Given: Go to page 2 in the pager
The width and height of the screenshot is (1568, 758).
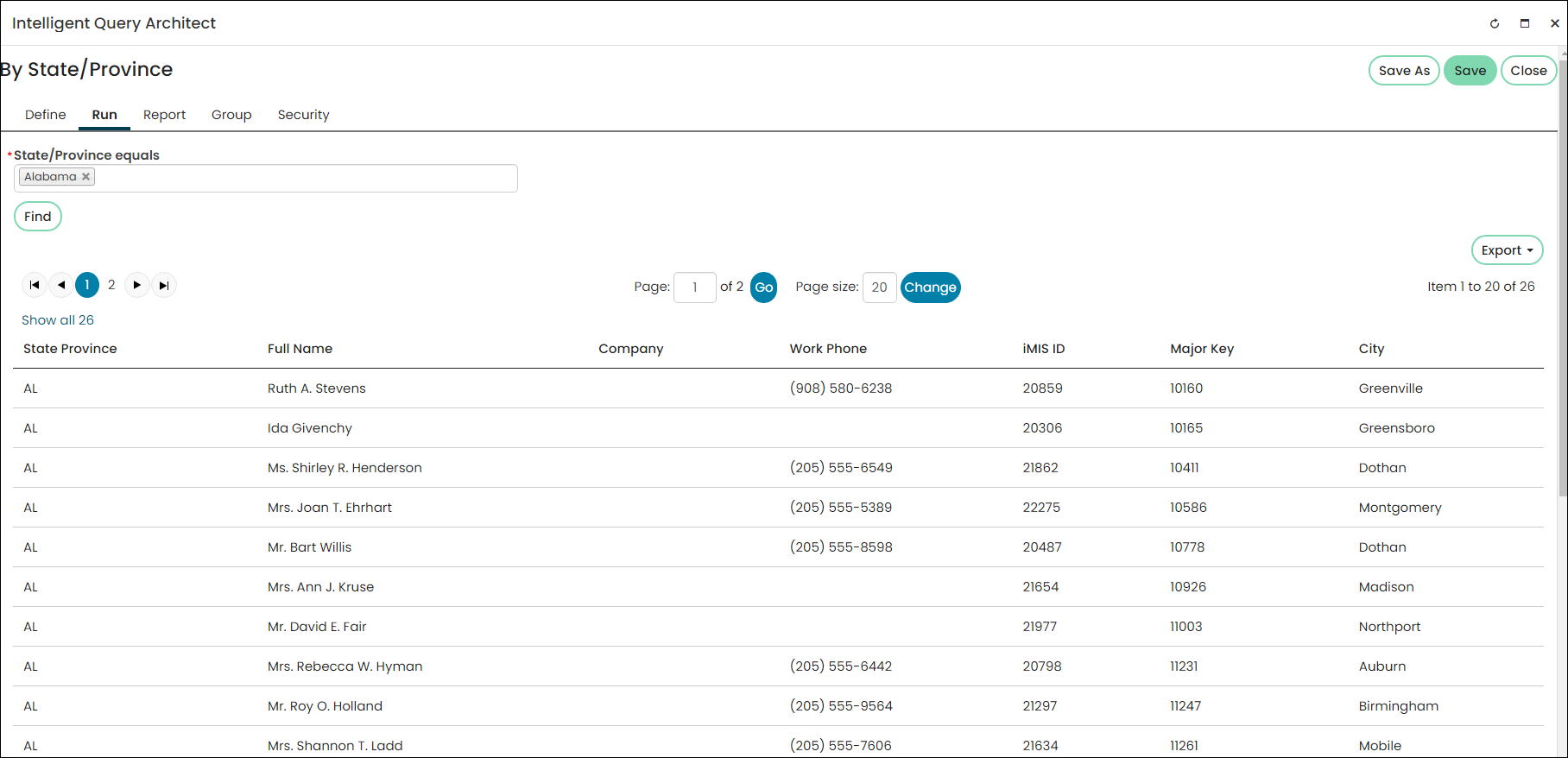Looking at the screenshot, I should (111, 285).
